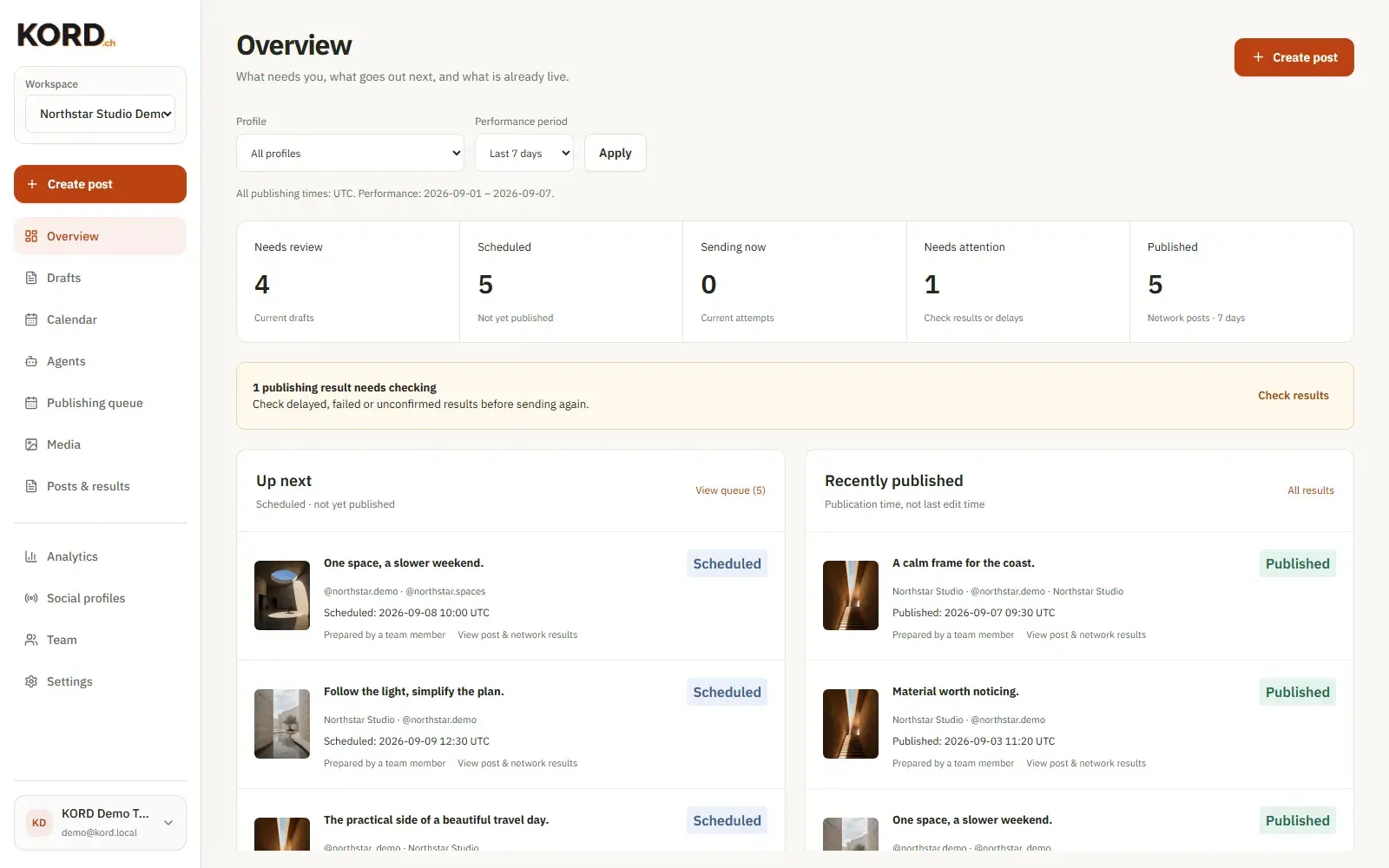Screen dimensions: 1389x868
Task: Click the top-right Create post button
Action: [x=1294, y=57]
